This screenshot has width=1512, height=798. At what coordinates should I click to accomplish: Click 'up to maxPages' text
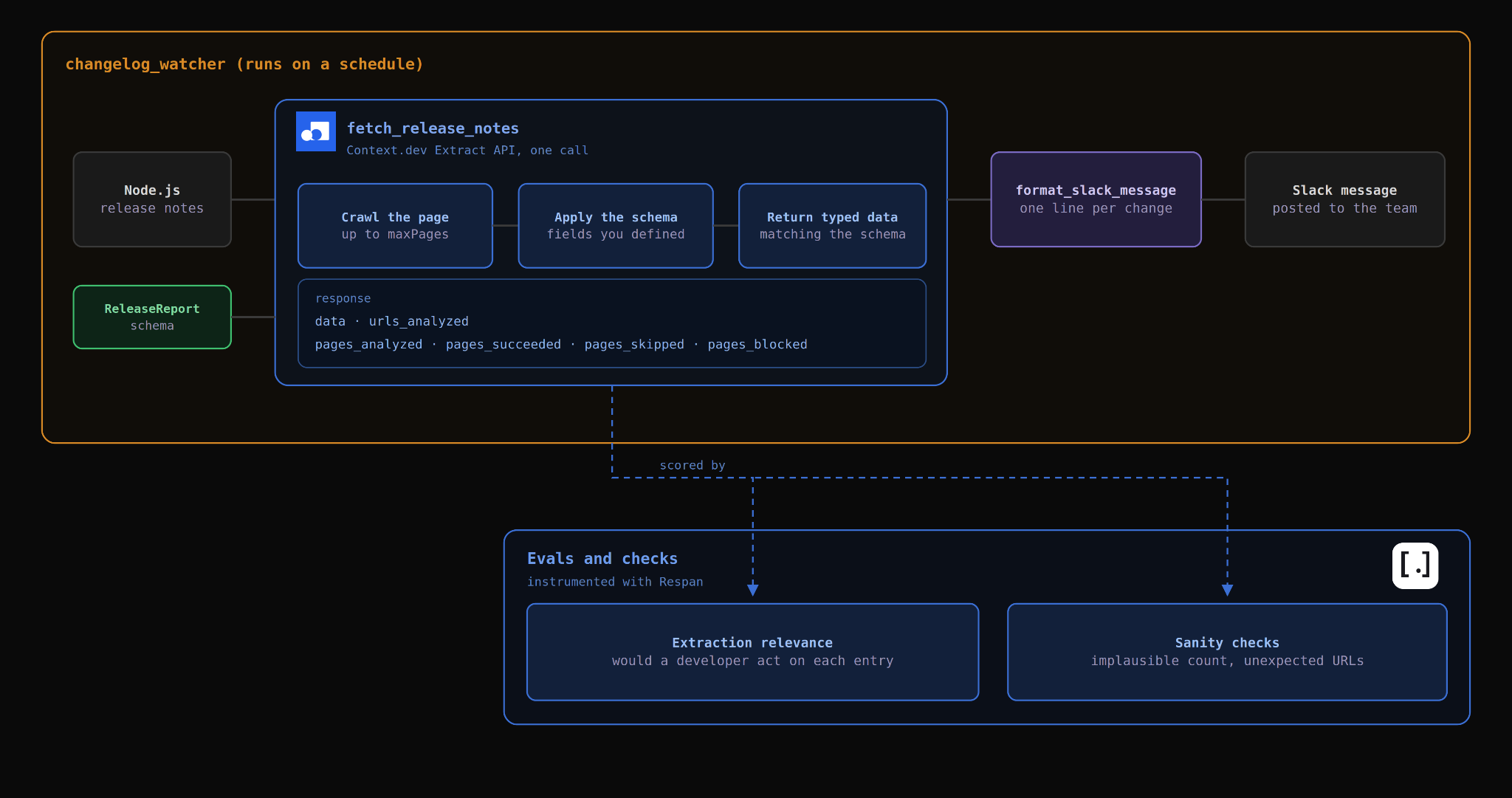(395, 234)
